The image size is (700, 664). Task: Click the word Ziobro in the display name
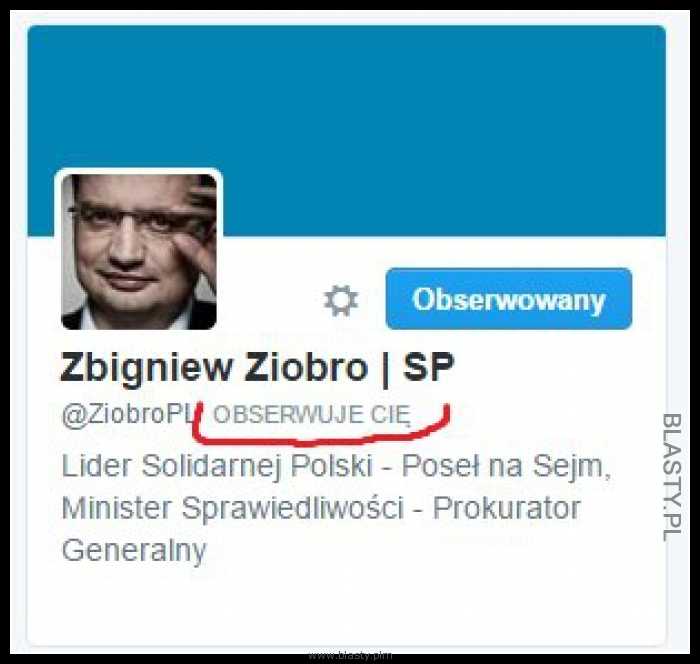click(306, 367)
